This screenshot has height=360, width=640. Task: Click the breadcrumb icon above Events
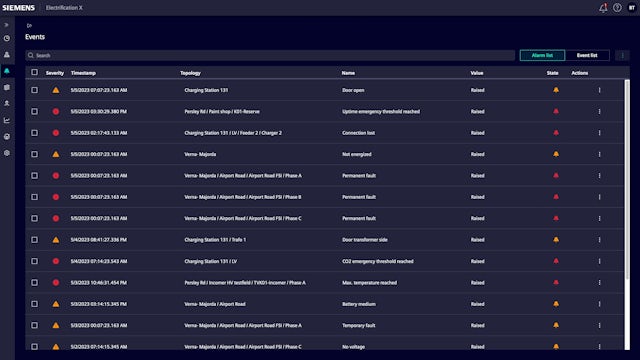29,25
